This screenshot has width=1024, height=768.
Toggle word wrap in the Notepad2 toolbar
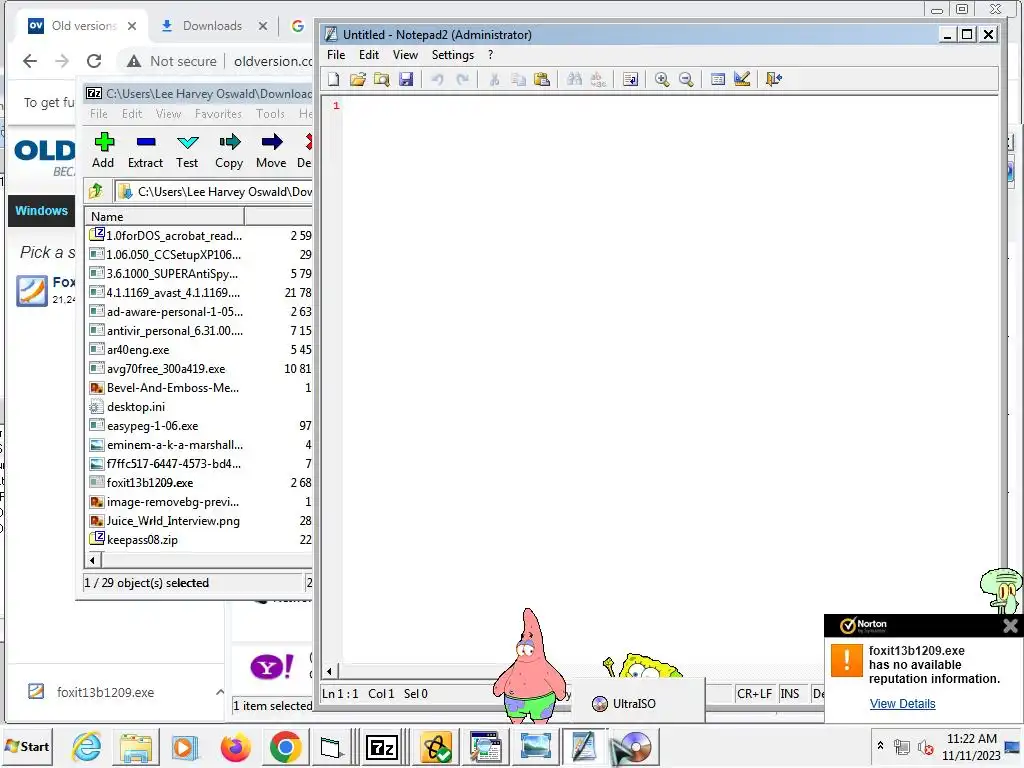[x=630, y=79]
